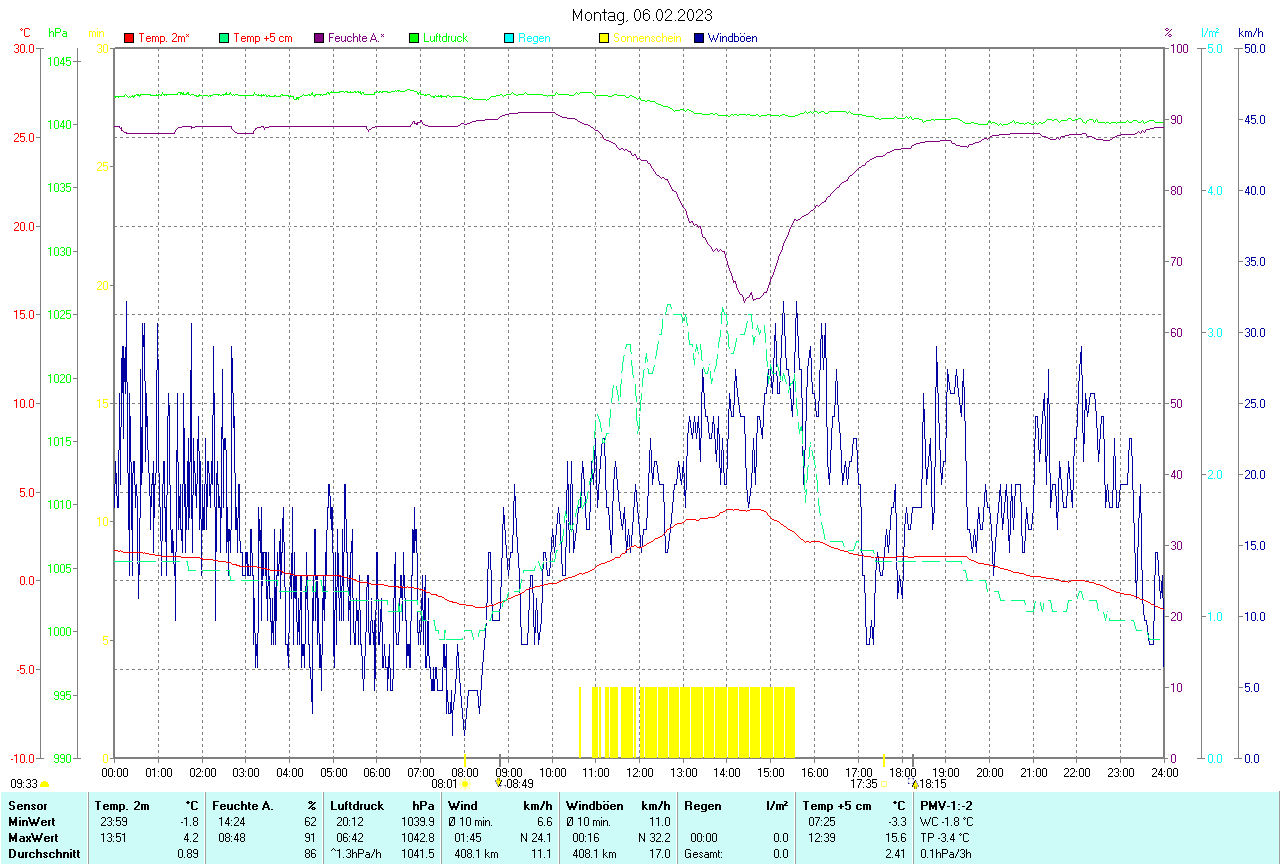Click the 12:00 time axis label
This screenshot has height=864, width=1280.
point(639,772)
